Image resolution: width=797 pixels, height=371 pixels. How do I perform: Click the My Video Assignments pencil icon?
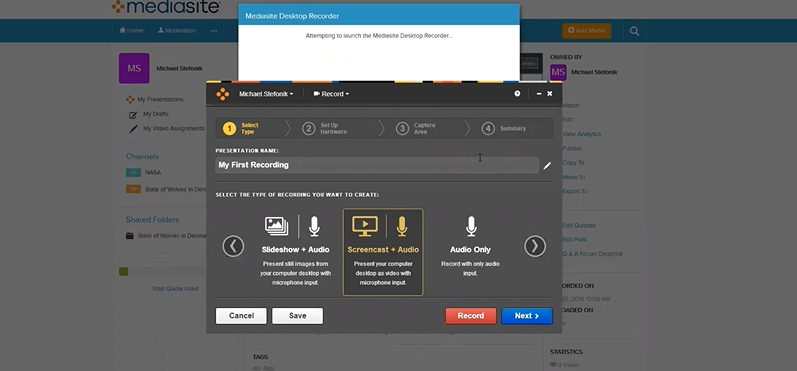coord(133,129)
